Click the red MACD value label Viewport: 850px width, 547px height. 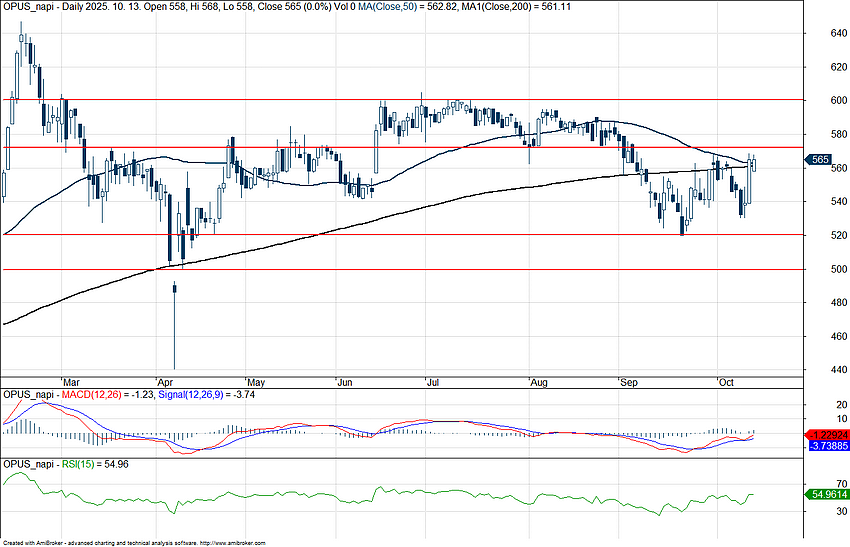point(826,435)
